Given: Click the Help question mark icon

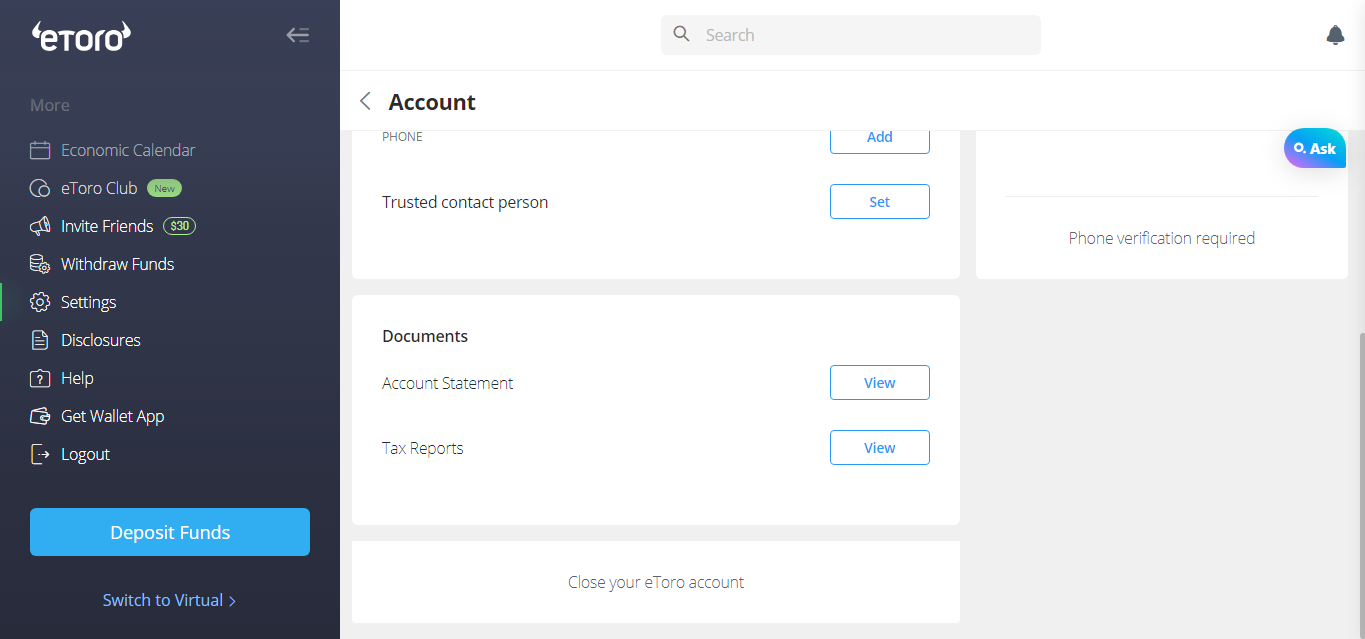Looking at the screenshot, I should pyautogui.click(x=40, y=378).
